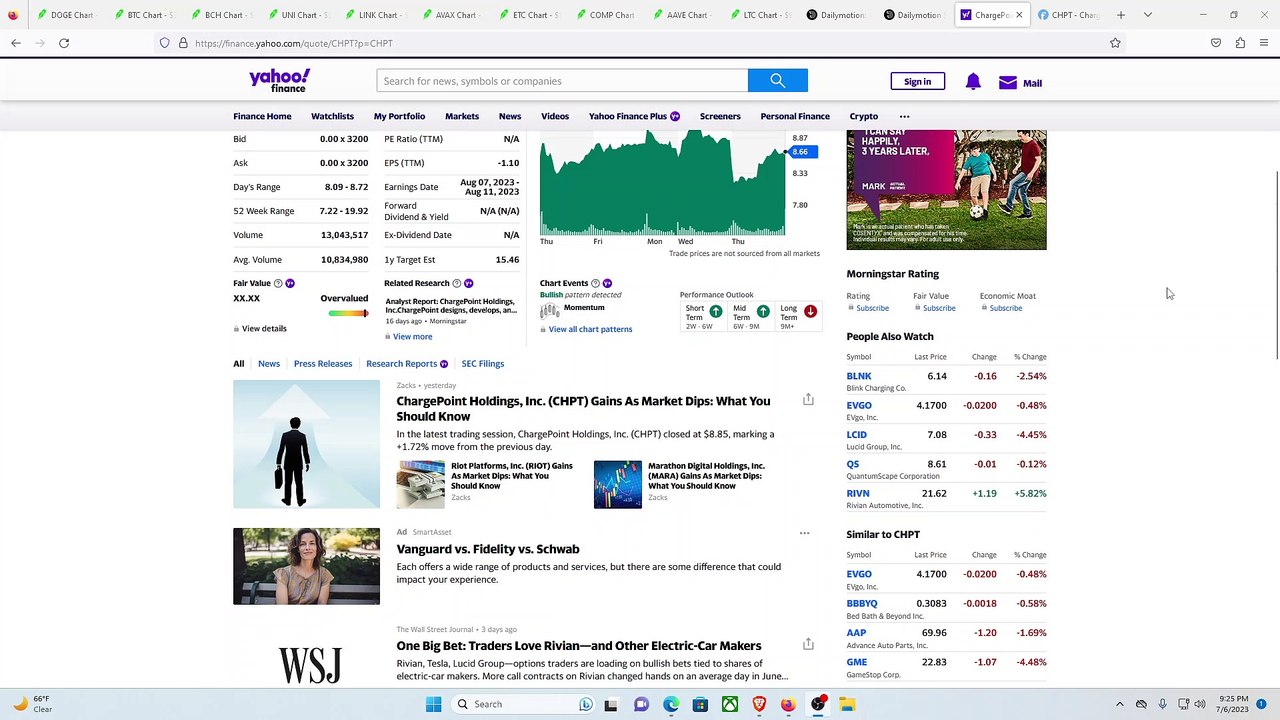The height and width of the screenshot is (720, 1280).
Task: Select the Research Reports filter
Action: tap(401, 364)
